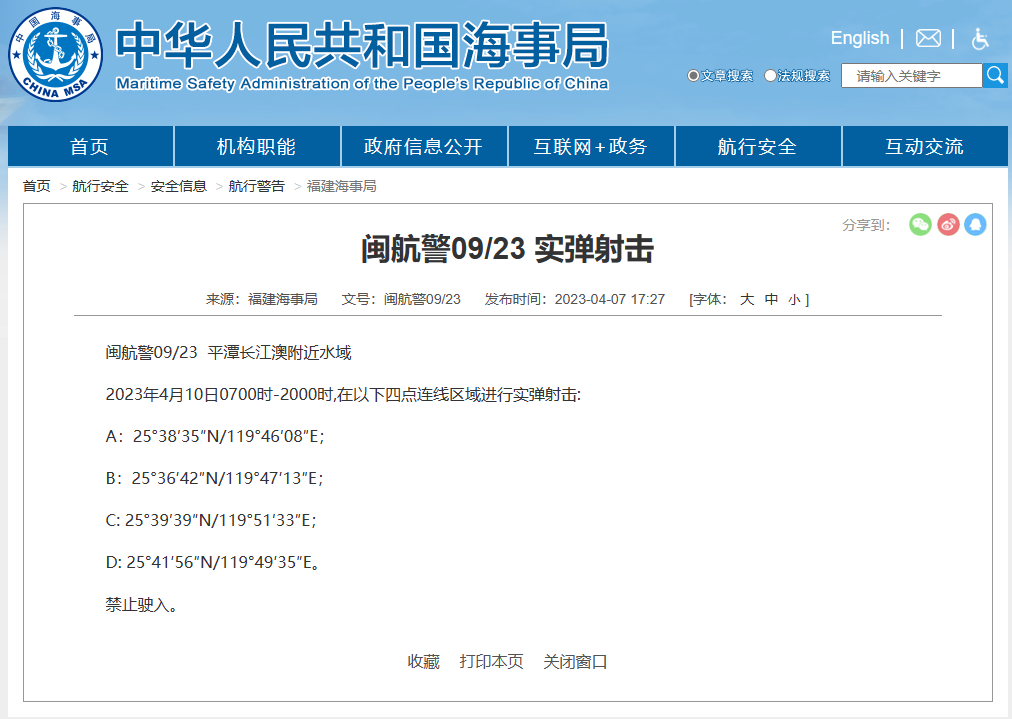Click coordinate line C: 25°39′39″N
Screen dimensions: 1012x719
tap(211, 521)
